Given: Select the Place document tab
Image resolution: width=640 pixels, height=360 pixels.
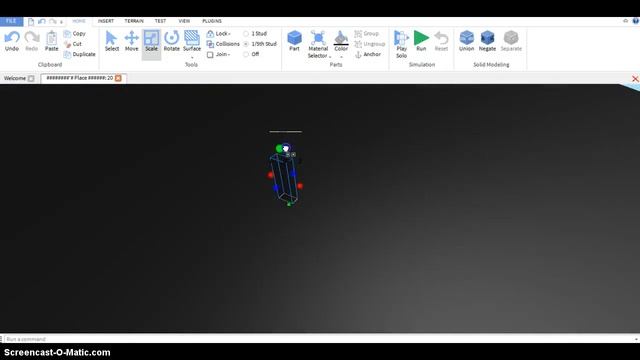Looking at the screenshot, I should pyautogui.click(x=79, y=78).
